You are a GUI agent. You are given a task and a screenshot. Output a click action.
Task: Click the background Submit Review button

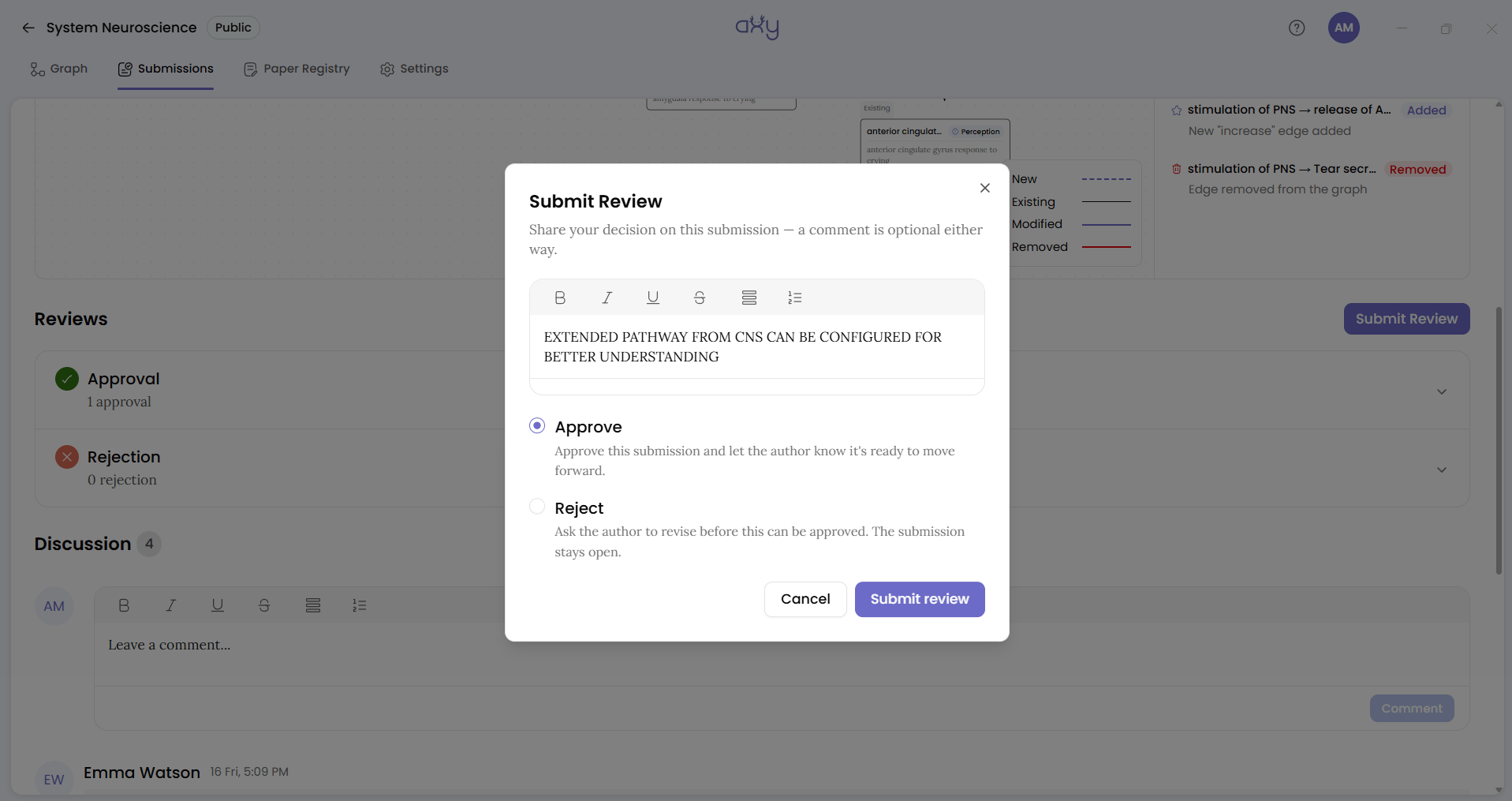[1407, 319]
